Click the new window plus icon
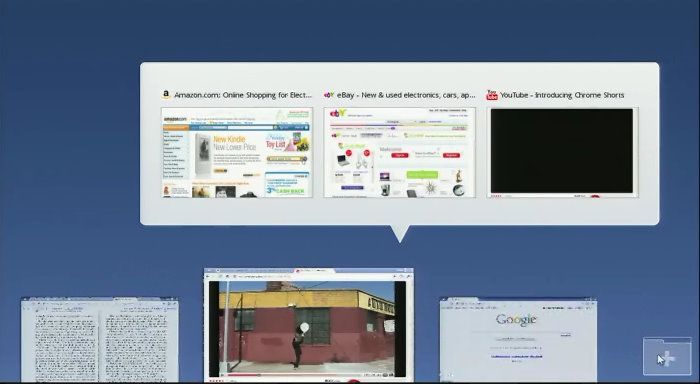The width and height of the screenshot is (700, 384). pos(667,357)
